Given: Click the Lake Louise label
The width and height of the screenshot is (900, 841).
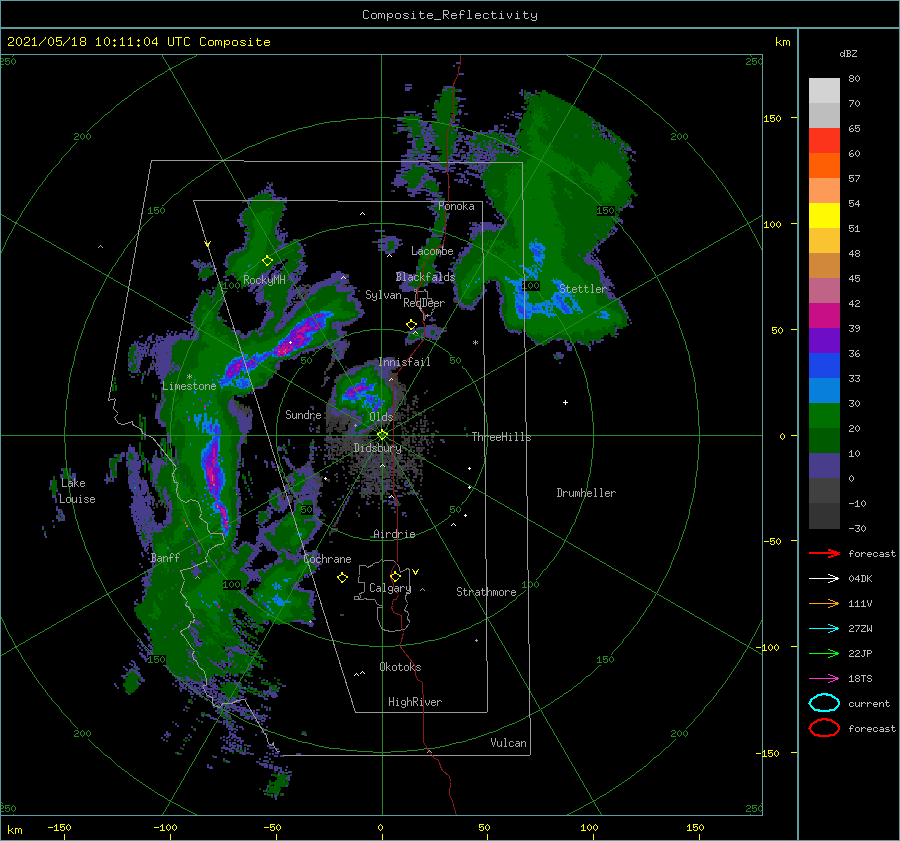Looking at the screenshot, I should (77, 491).
